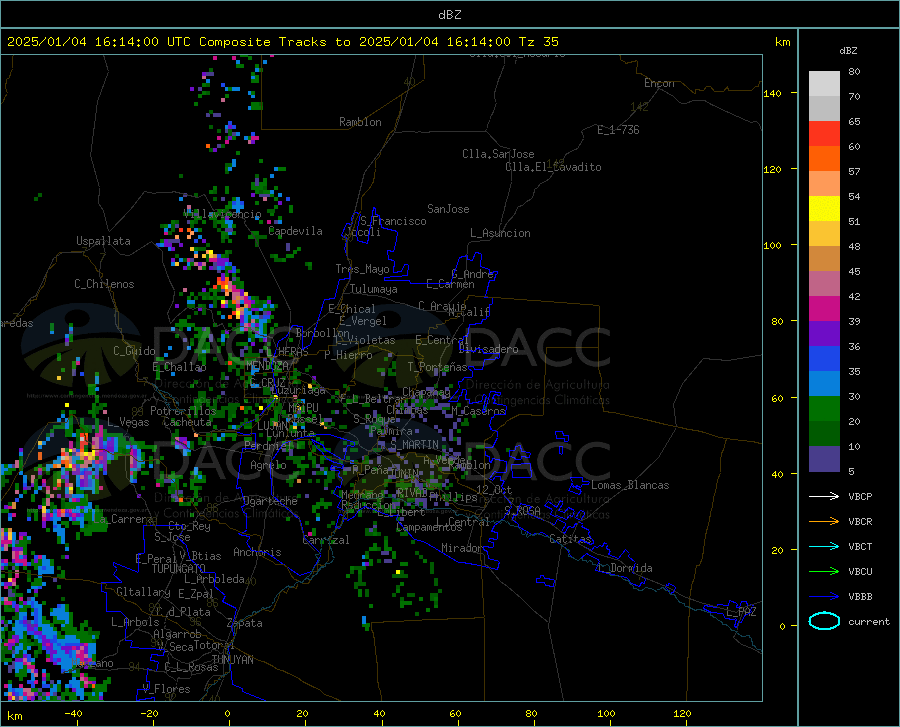Click the orange VBCR arrow legend icon
This screenshot has height=727, width=900.
click(x=824, y=521)
